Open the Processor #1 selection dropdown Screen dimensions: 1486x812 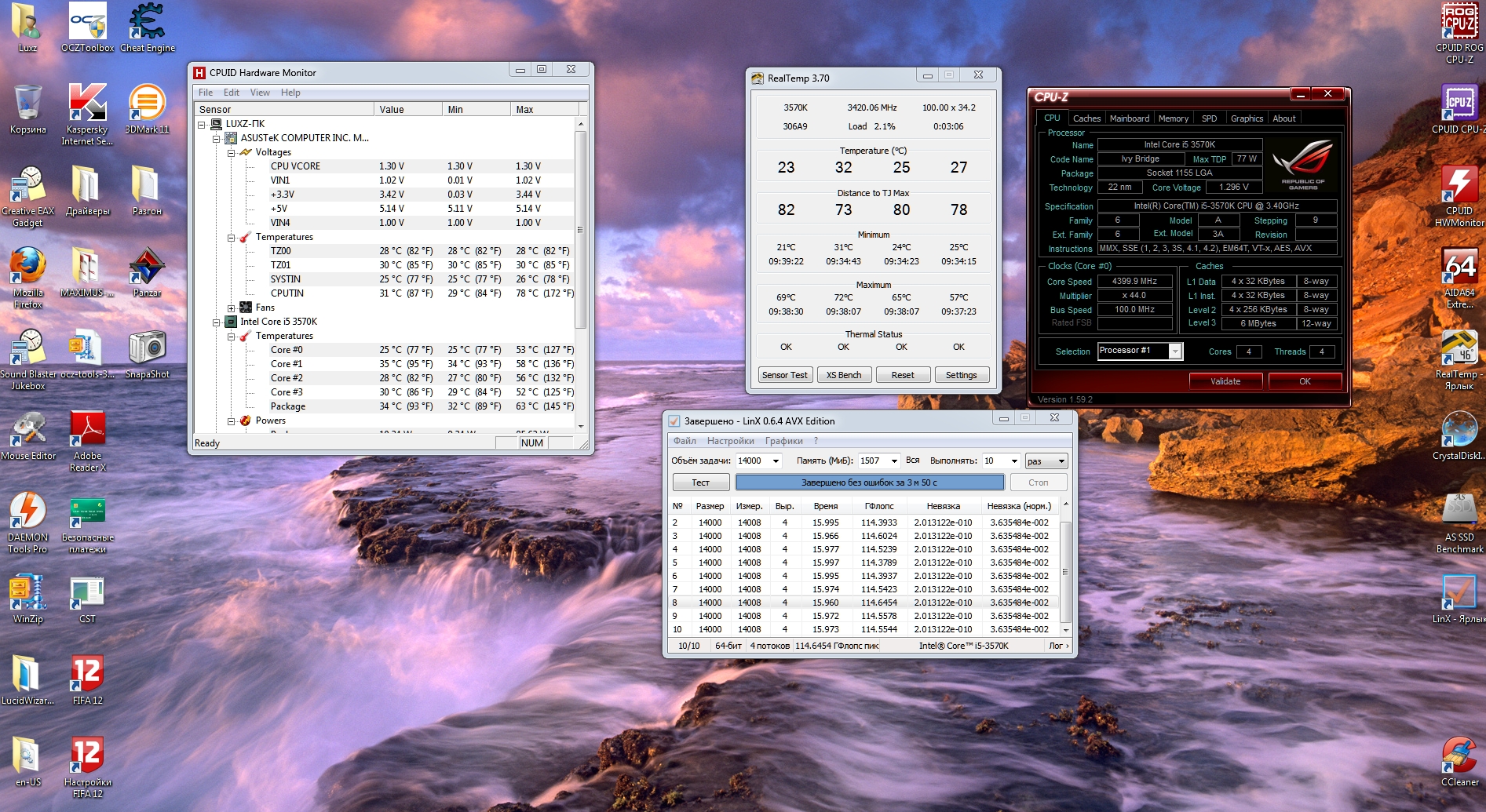(x=1175, y=351)
